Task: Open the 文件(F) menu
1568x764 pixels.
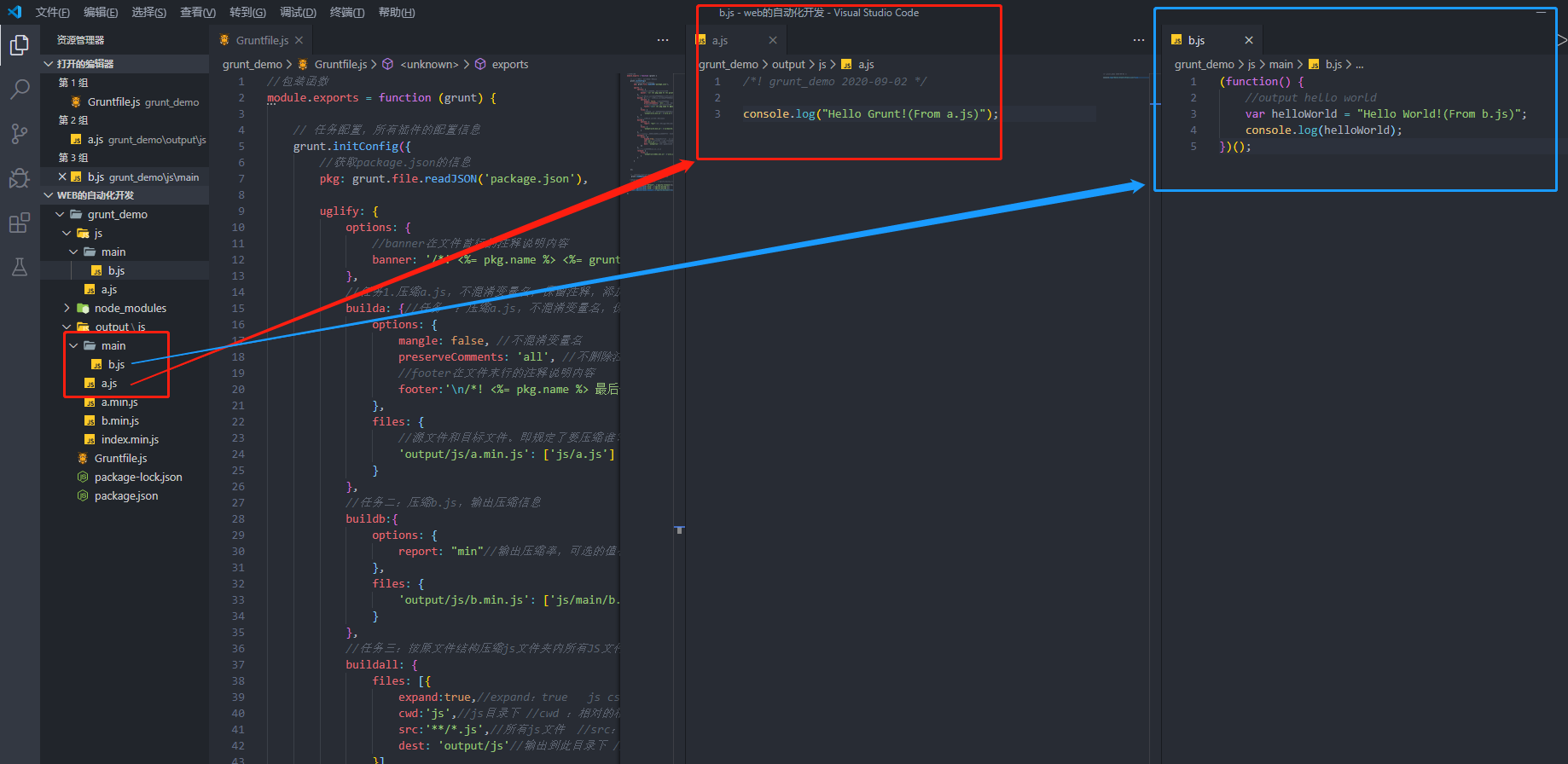Action: (x=53, y=12)
